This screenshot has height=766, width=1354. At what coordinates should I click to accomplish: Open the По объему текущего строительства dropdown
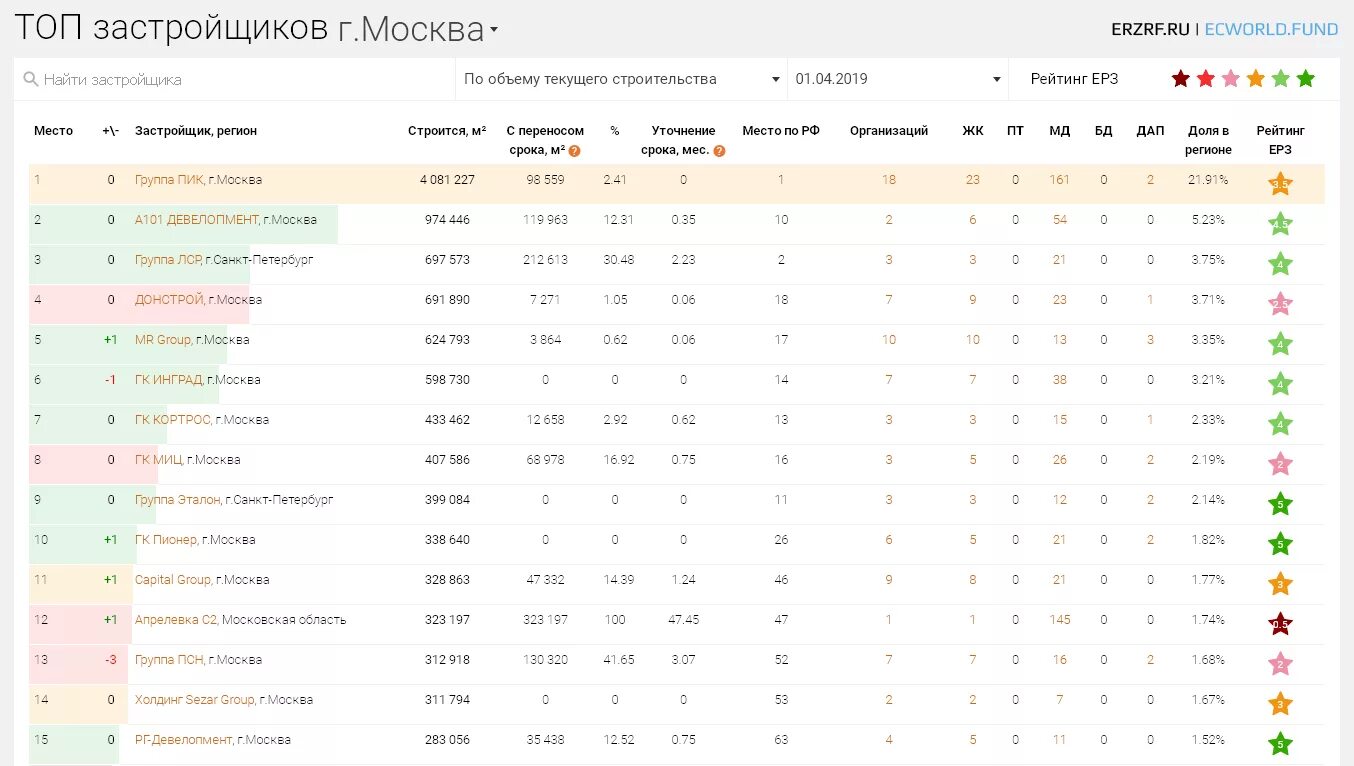pyautogui.click(x=622, y=79)
